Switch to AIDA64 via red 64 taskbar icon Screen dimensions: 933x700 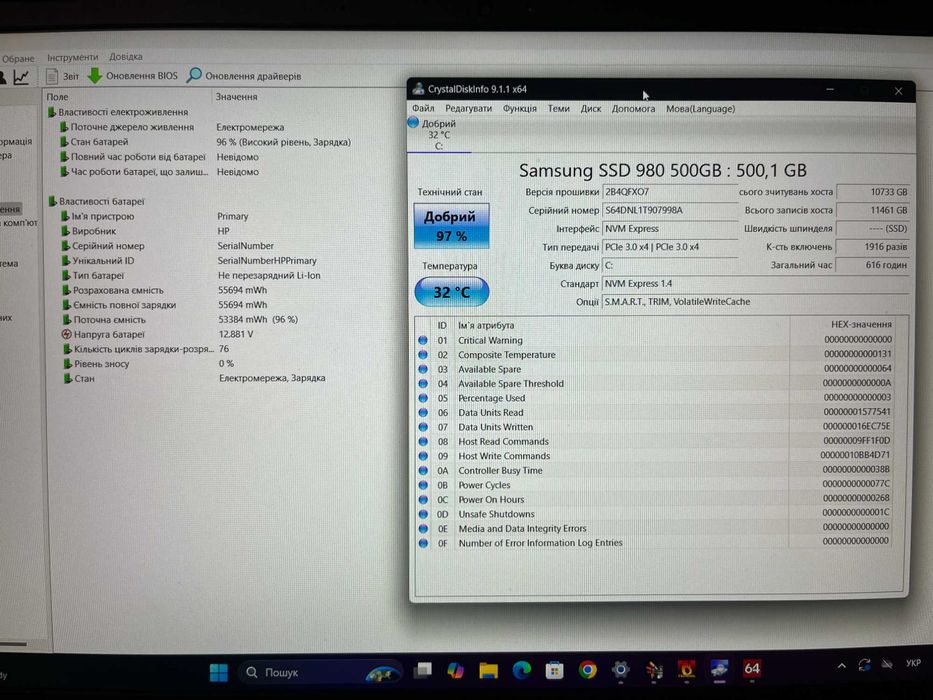coord(752,668)
